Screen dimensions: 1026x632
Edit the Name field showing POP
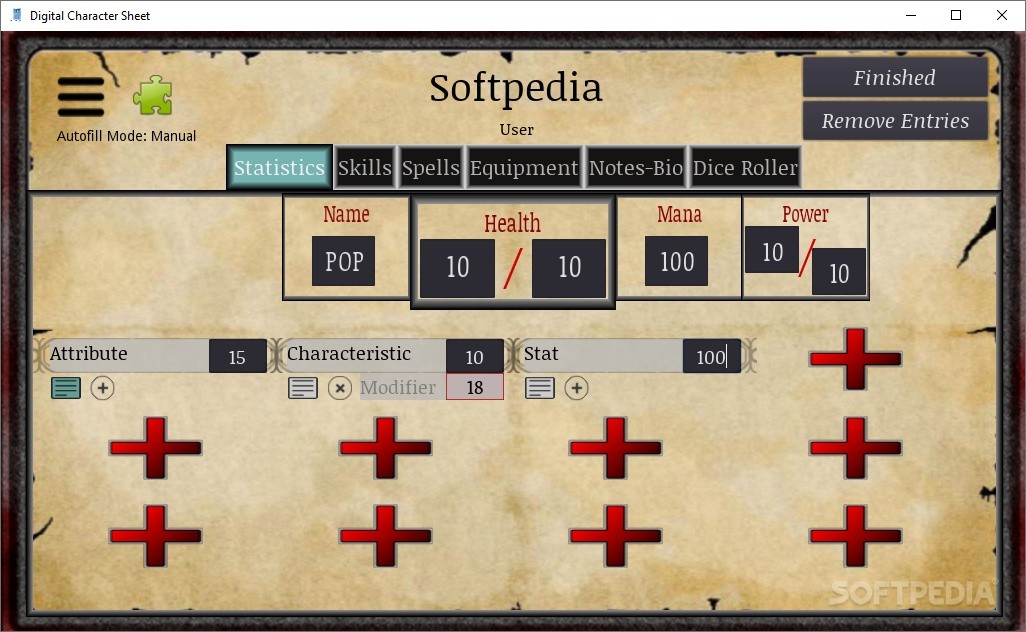(x=344, y=261)
